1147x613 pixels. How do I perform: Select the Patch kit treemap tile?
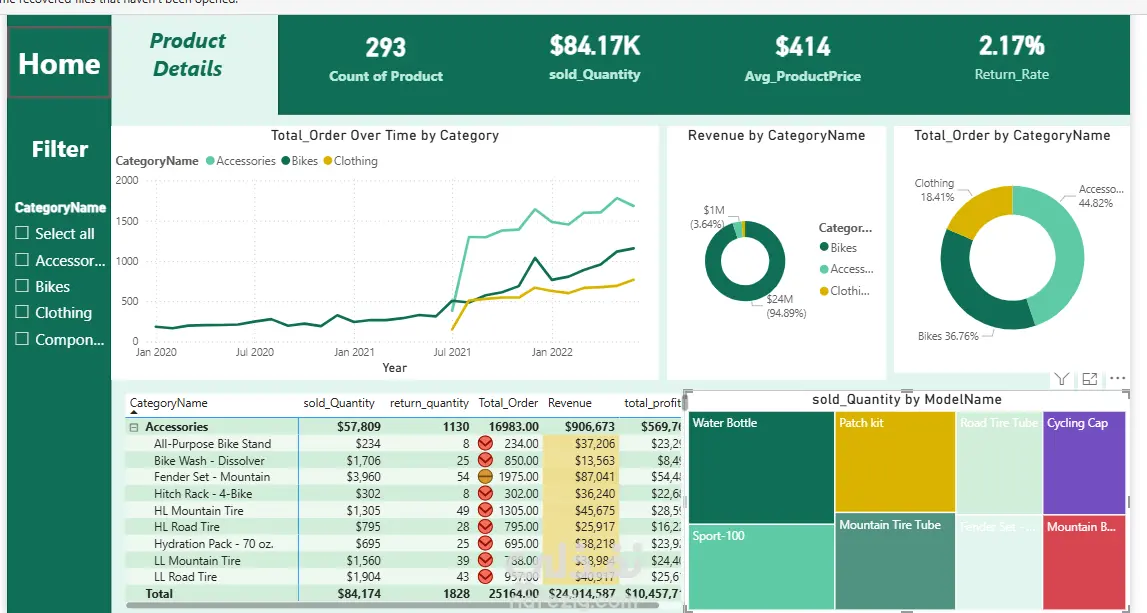tap(895, 461)
